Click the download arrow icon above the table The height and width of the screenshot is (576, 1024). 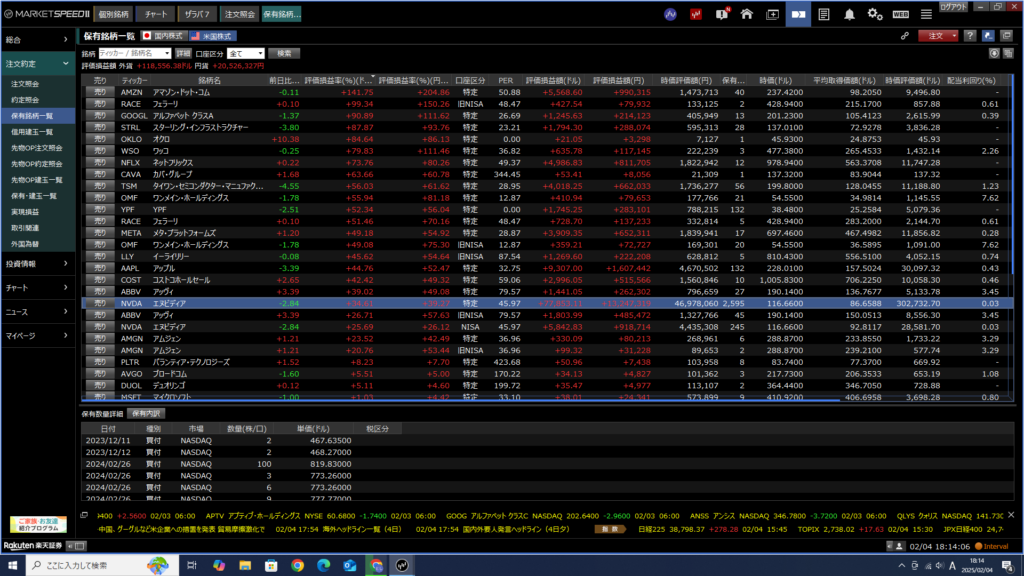pyautogui.click(x=994, y=54)
